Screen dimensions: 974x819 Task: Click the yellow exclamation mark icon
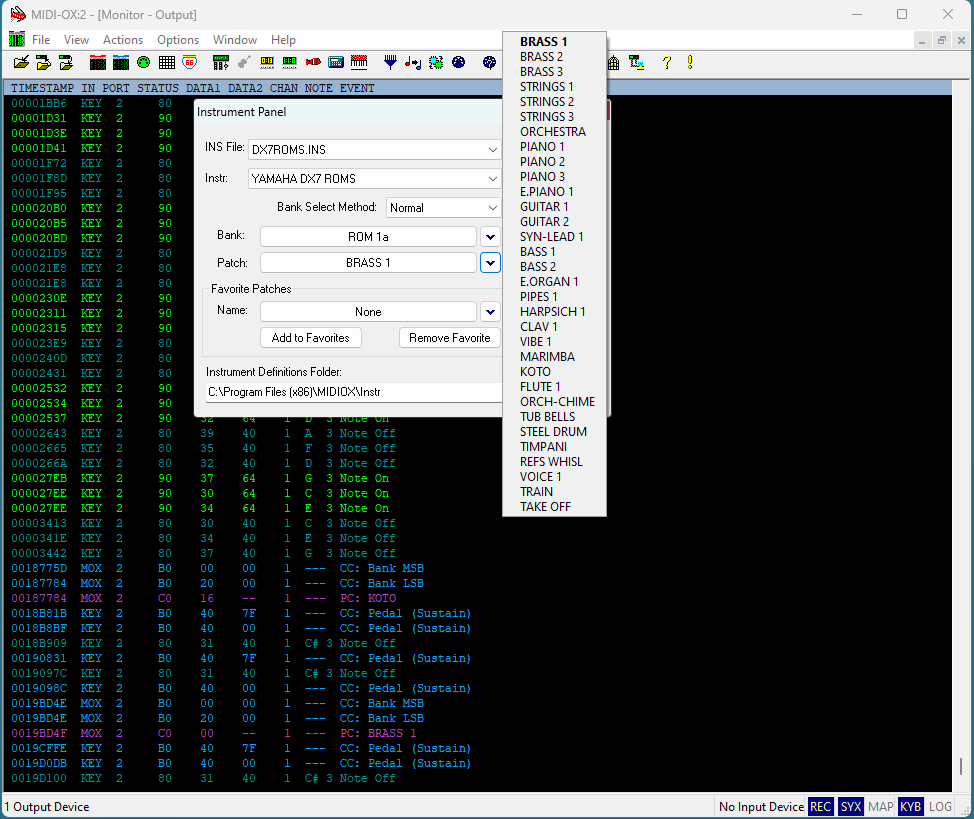[689, 62]
